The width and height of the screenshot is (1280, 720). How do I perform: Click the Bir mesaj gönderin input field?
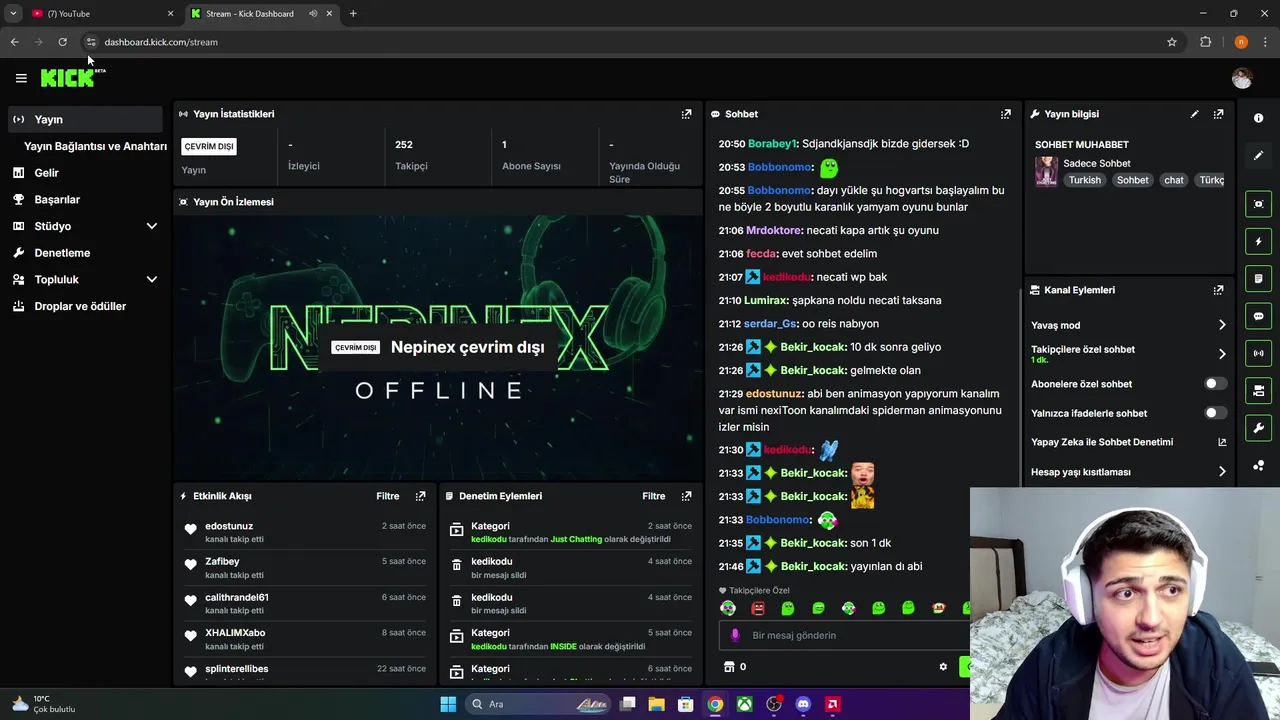[843, 635]
